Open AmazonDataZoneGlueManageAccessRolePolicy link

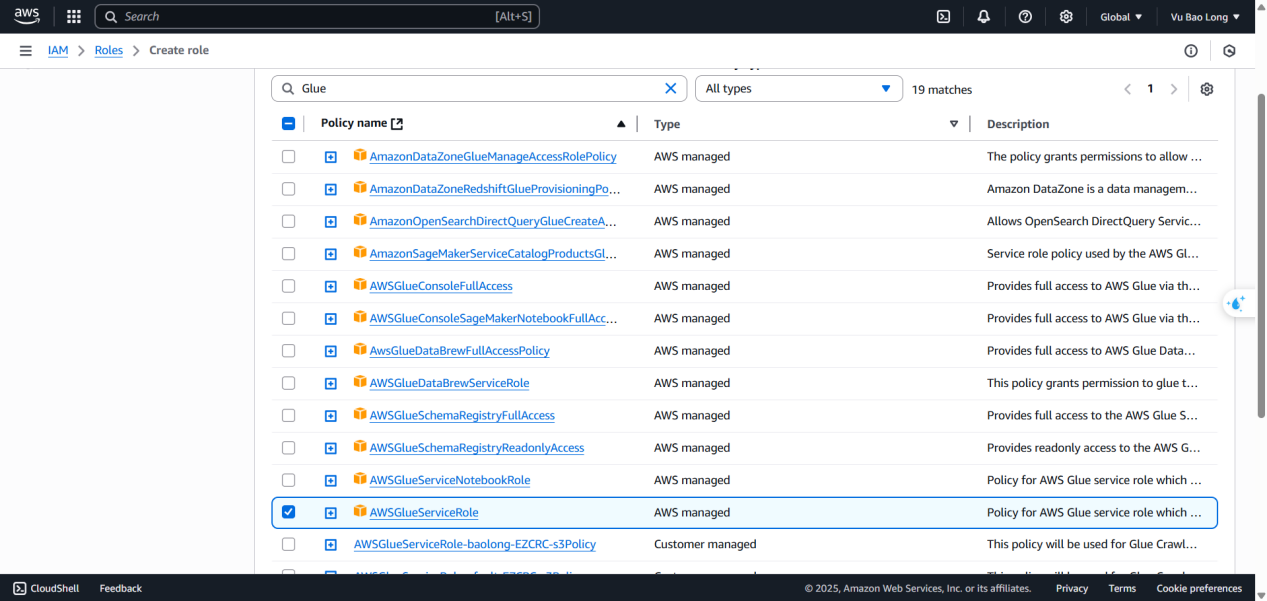coord(493,156)
